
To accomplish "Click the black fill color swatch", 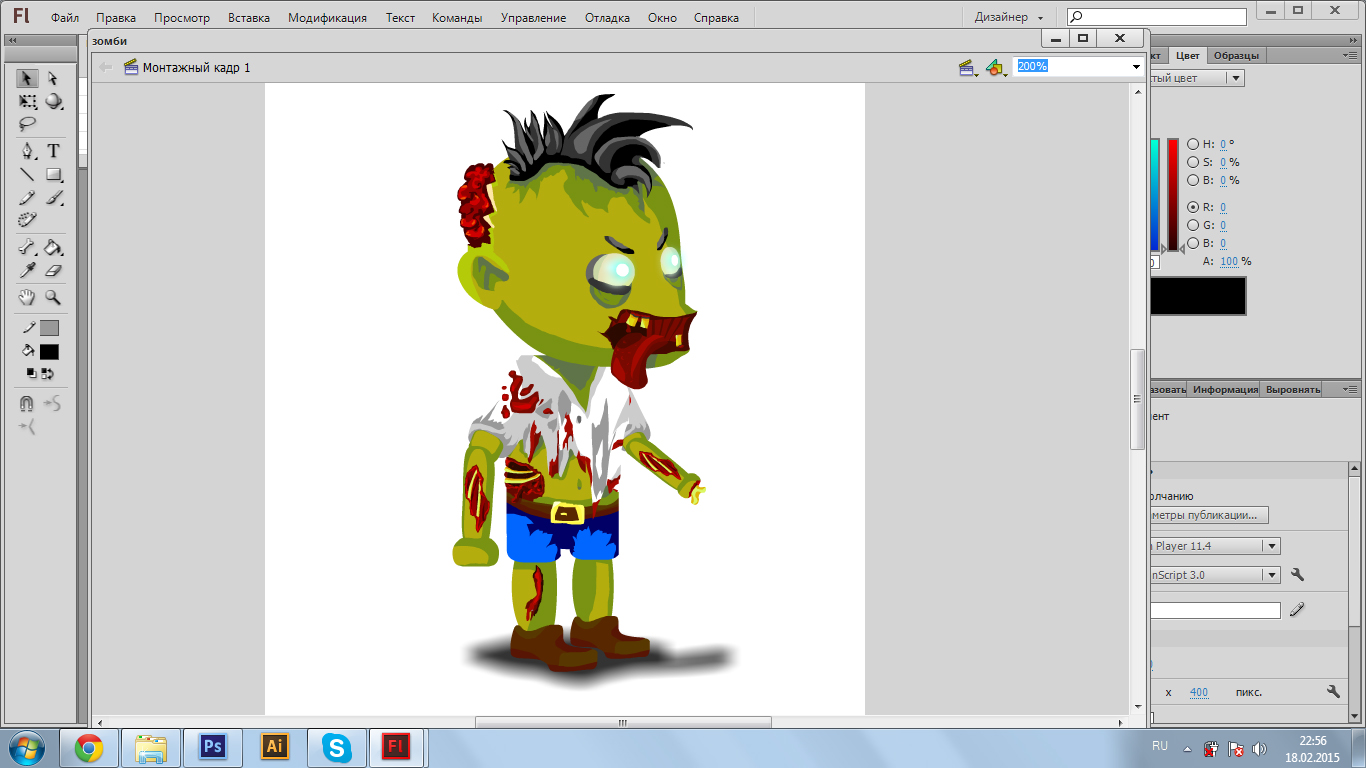I will pos(49,352).
